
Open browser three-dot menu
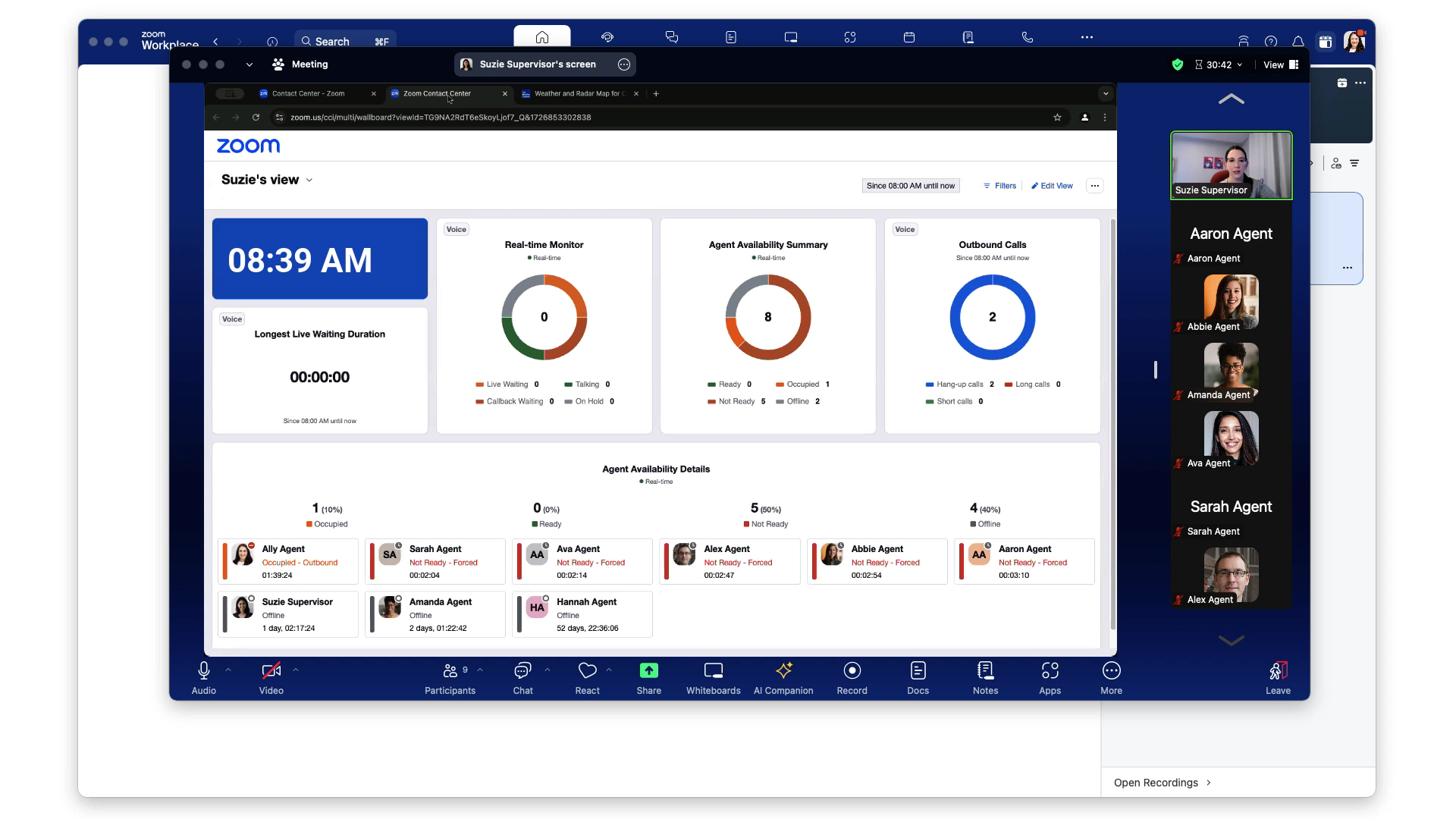[x=1105, y=118]
